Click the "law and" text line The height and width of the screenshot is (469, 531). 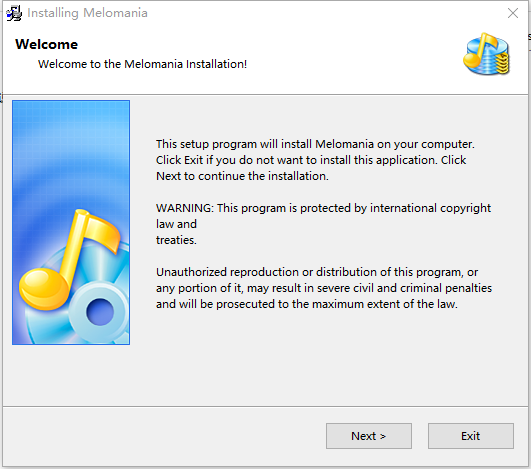pyautogui.click(x=176, y=224)
